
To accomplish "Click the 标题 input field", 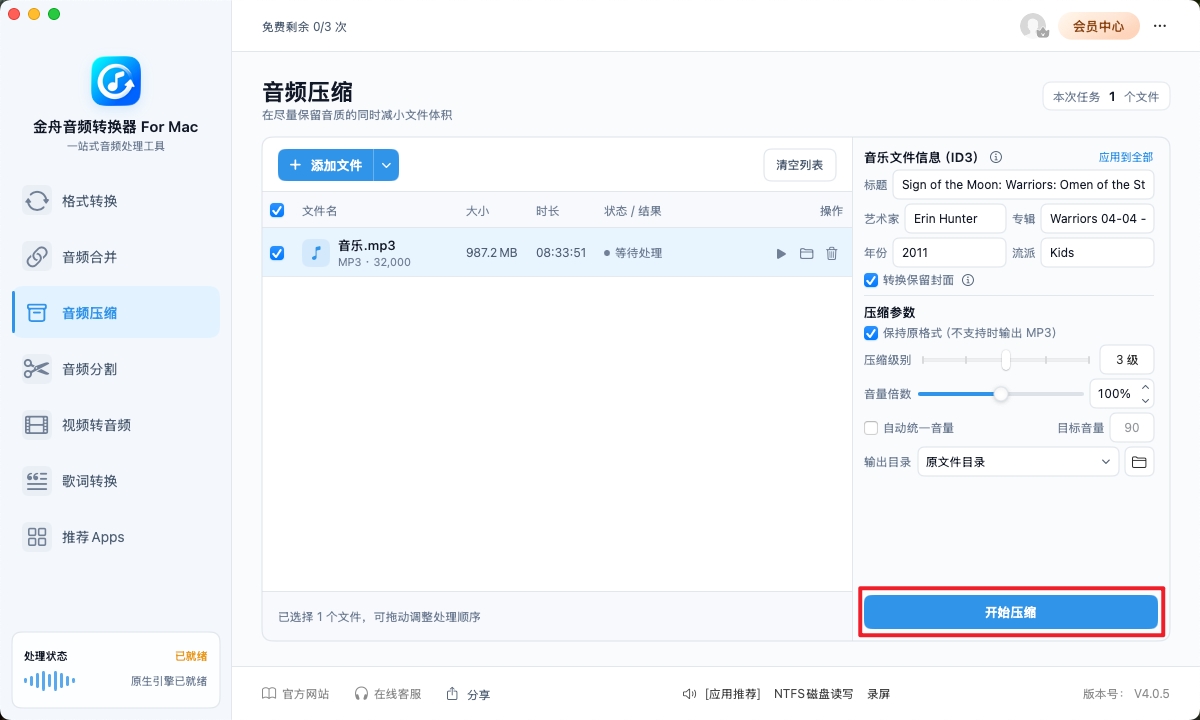I will click(x=1023, y=185).
